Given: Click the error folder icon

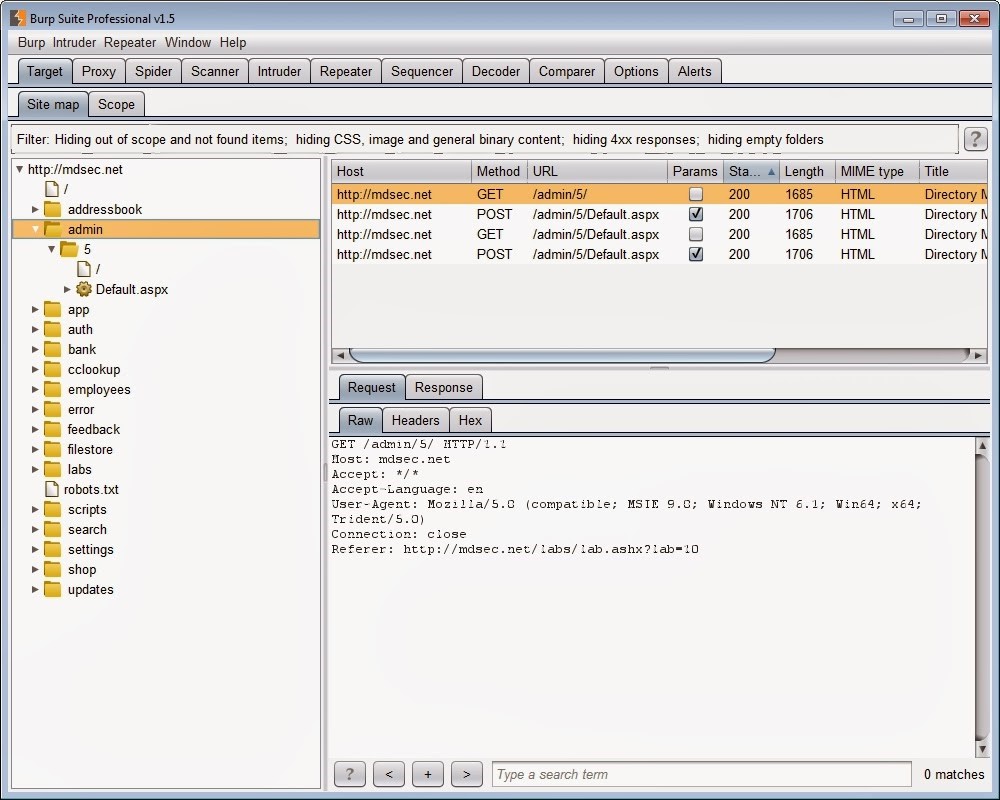Looking at the screenshot, I should click(52, 409).
